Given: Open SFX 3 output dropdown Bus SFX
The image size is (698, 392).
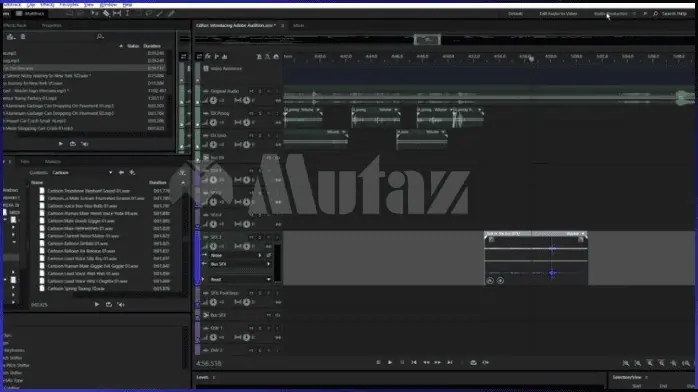Looking at the screenshot, I should point(240,264).
